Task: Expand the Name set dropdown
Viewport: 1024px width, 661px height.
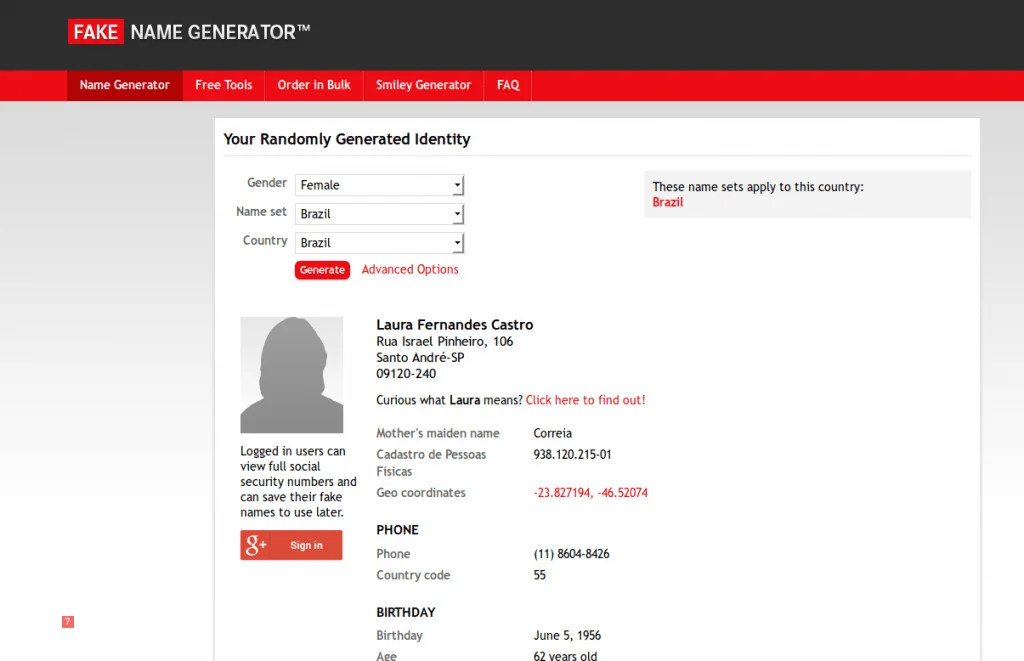Action: point(379,214)
